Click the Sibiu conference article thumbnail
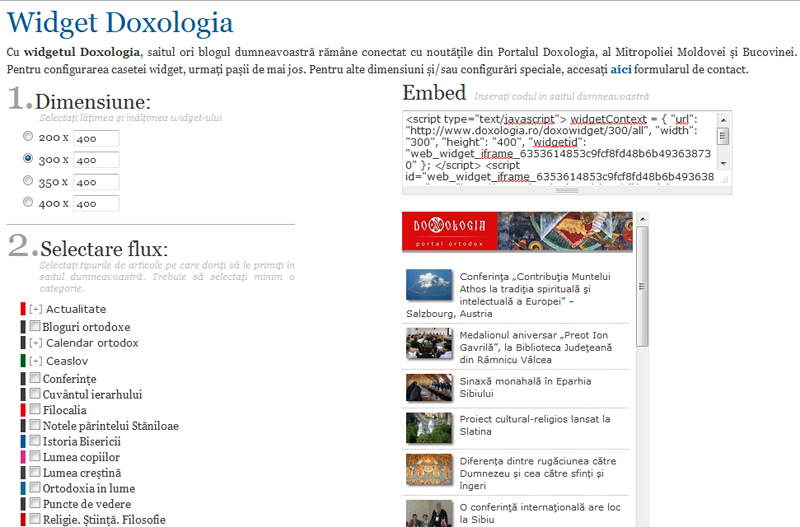Screen dimensions: 800x527 tap(426, 513)
